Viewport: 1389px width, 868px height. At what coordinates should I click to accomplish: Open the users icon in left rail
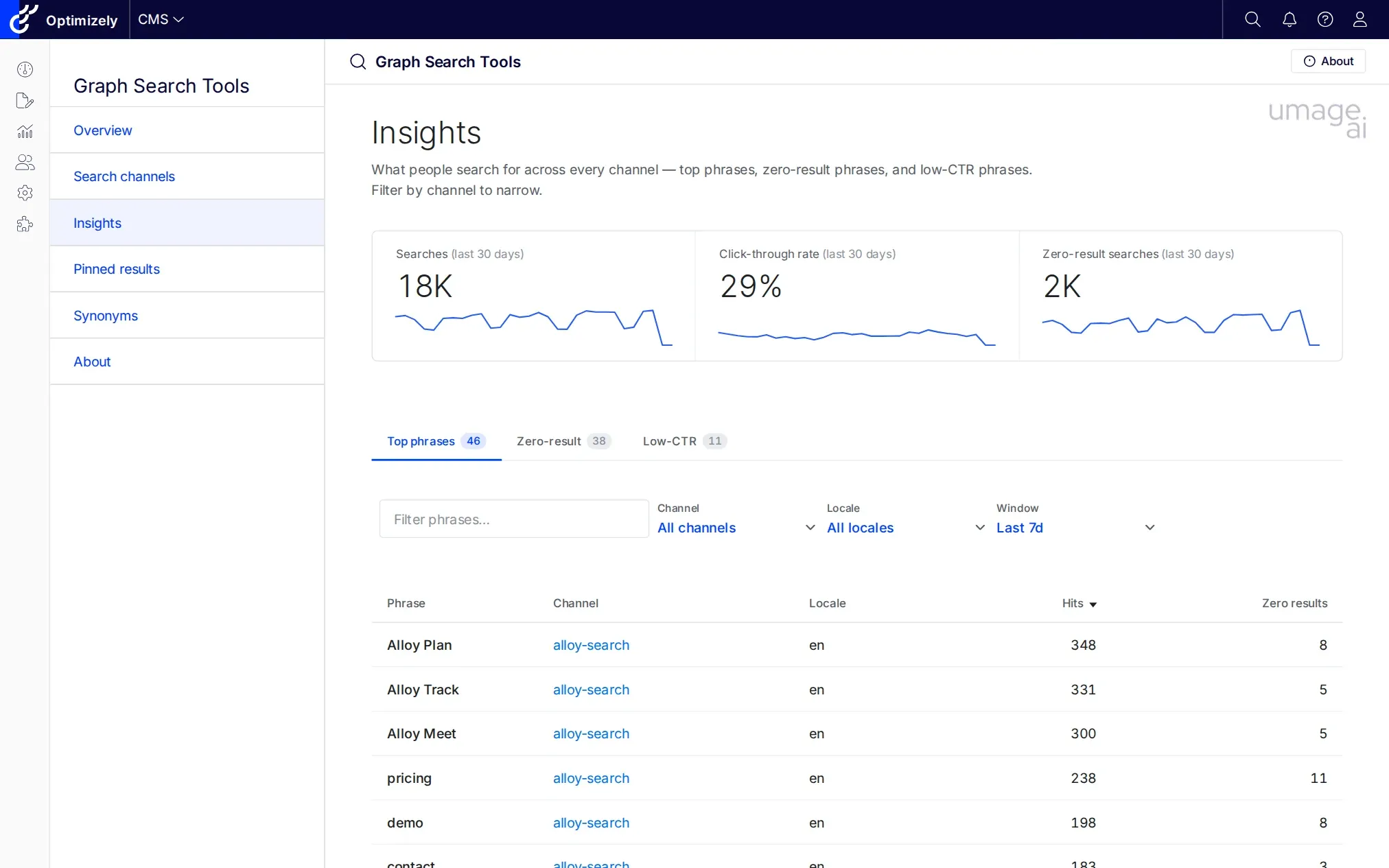coord(25,162)
